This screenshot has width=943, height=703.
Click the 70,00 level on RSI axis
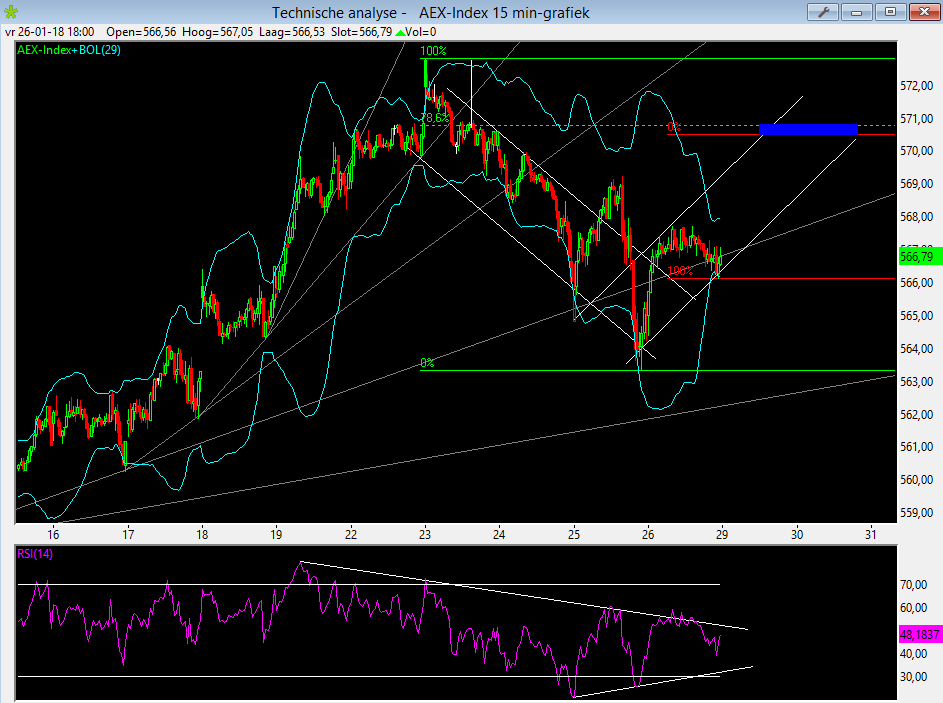pyautogui.click(x=914, y=584)
